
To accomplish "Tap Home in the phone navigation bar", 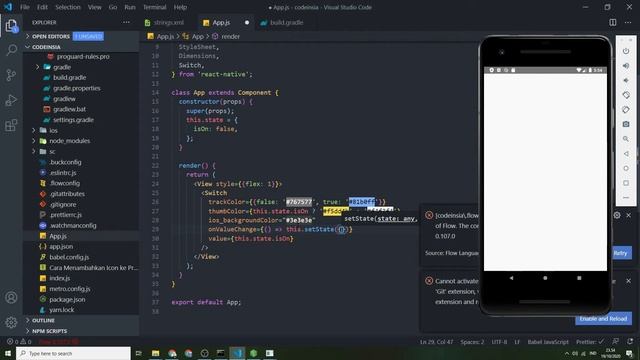I will click(x=545, y=278).
